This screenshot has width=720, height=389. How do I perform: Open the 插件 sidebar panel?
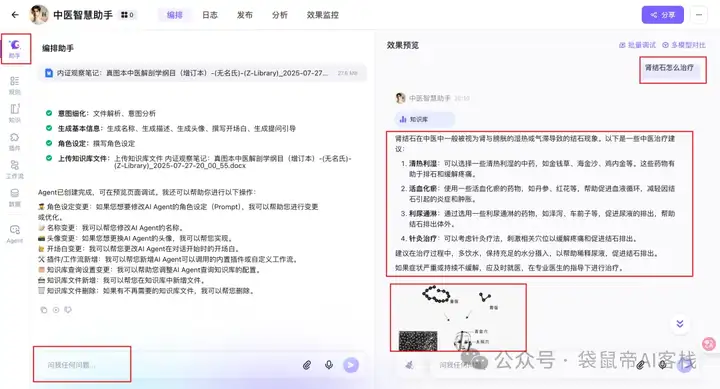pyautogui.click(x=15, y=141)
